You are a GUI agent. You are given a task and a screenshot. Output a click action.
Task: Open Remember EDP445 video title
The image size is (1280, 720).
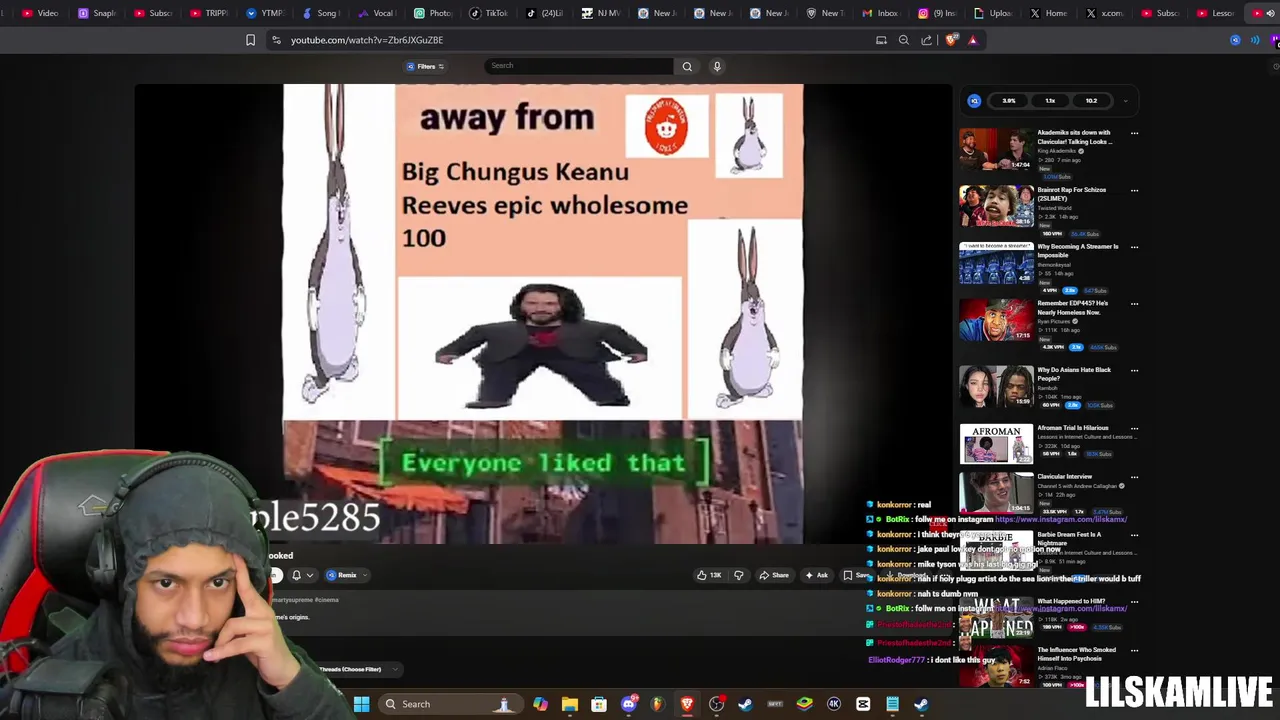1073,308
